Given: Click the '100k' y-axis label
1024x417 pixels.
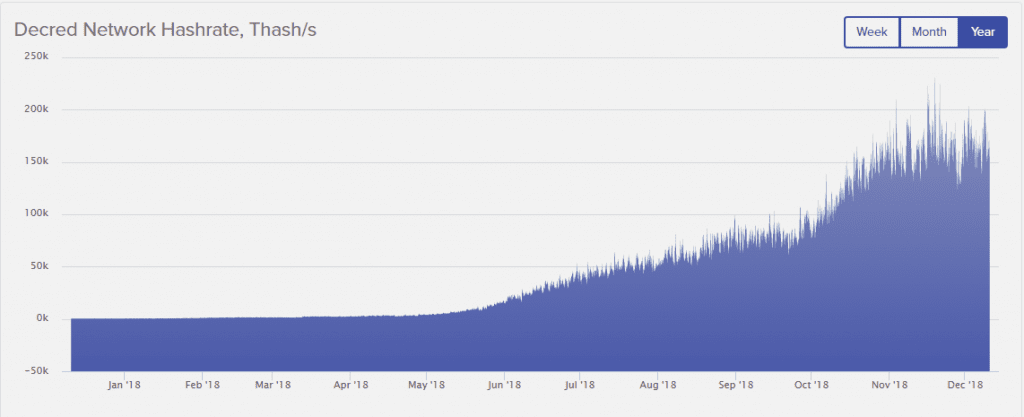Looking at the screenshot, I should (38, 214).
